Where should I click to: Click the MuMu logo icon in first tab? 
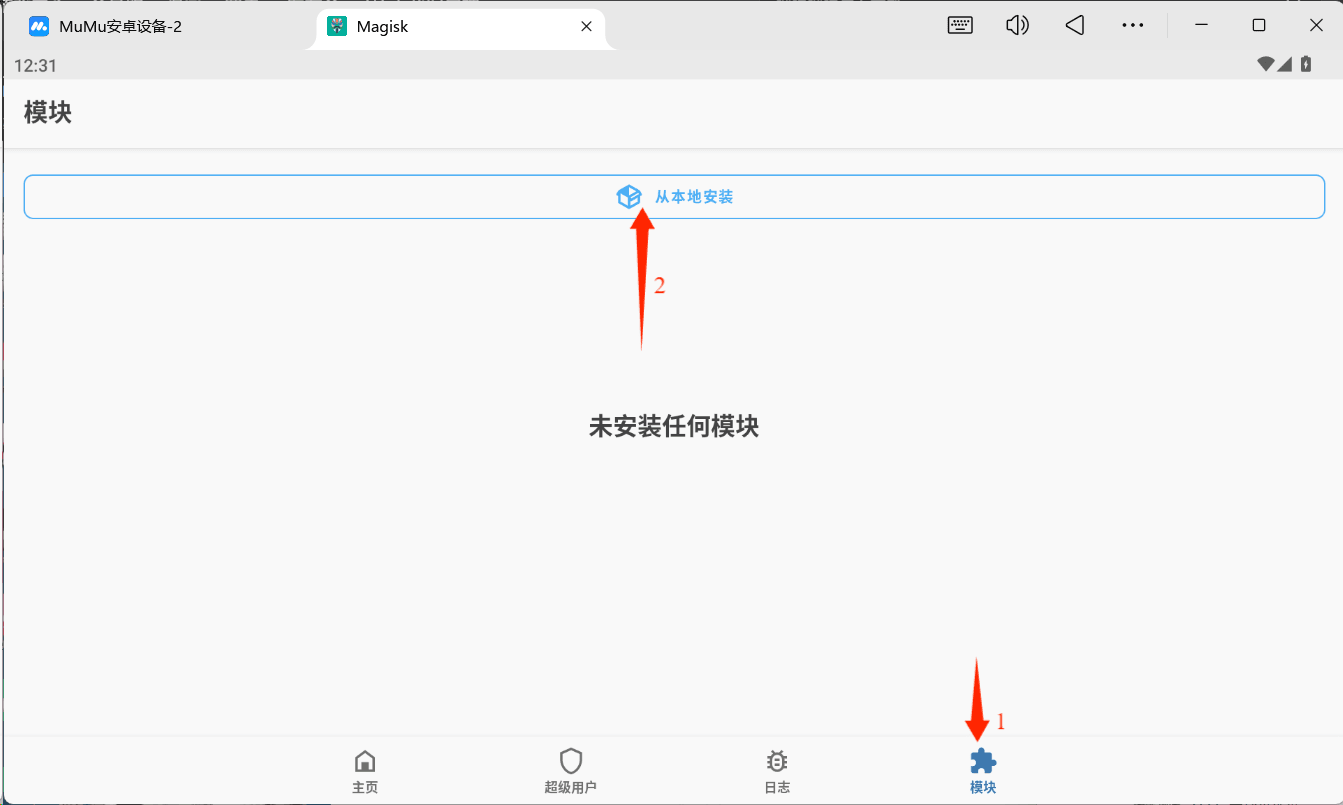39,27
